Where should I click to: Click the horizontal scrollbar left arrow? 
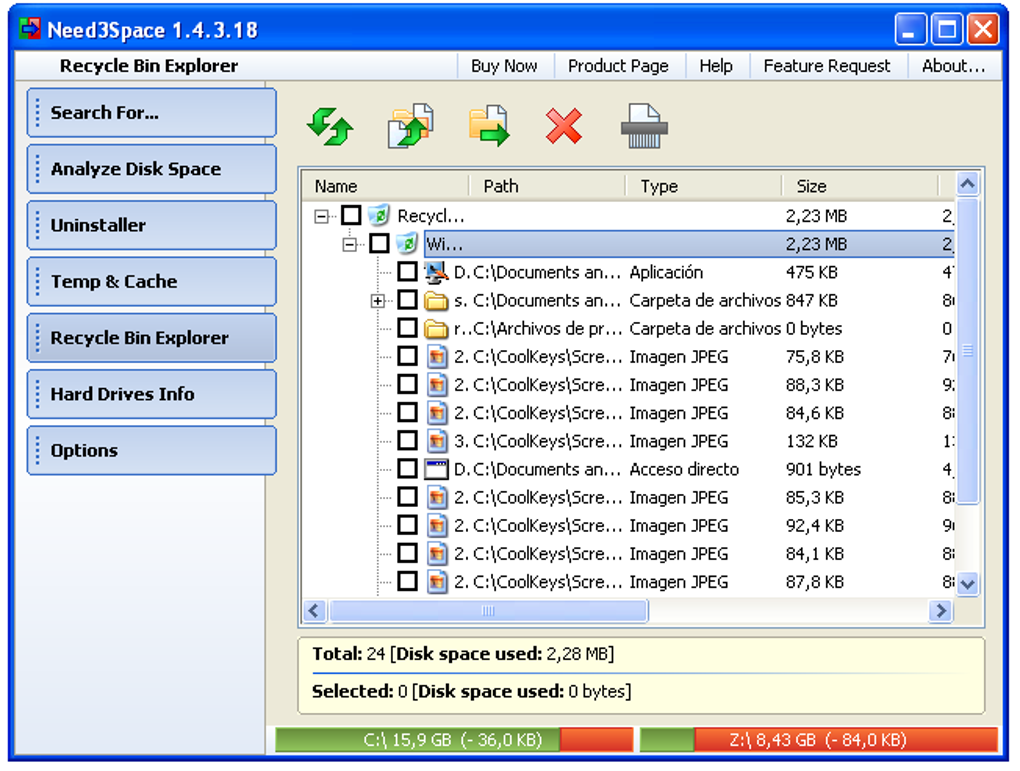(315, 610)
